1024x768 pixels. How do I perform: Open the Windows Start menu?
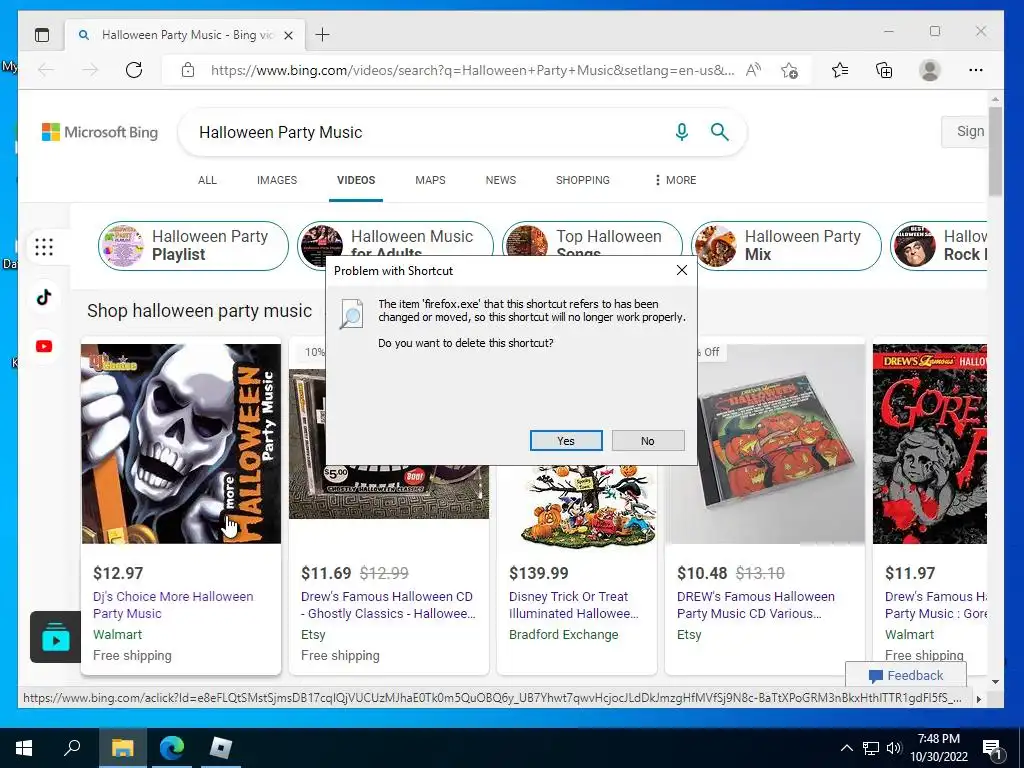point(24,748)
